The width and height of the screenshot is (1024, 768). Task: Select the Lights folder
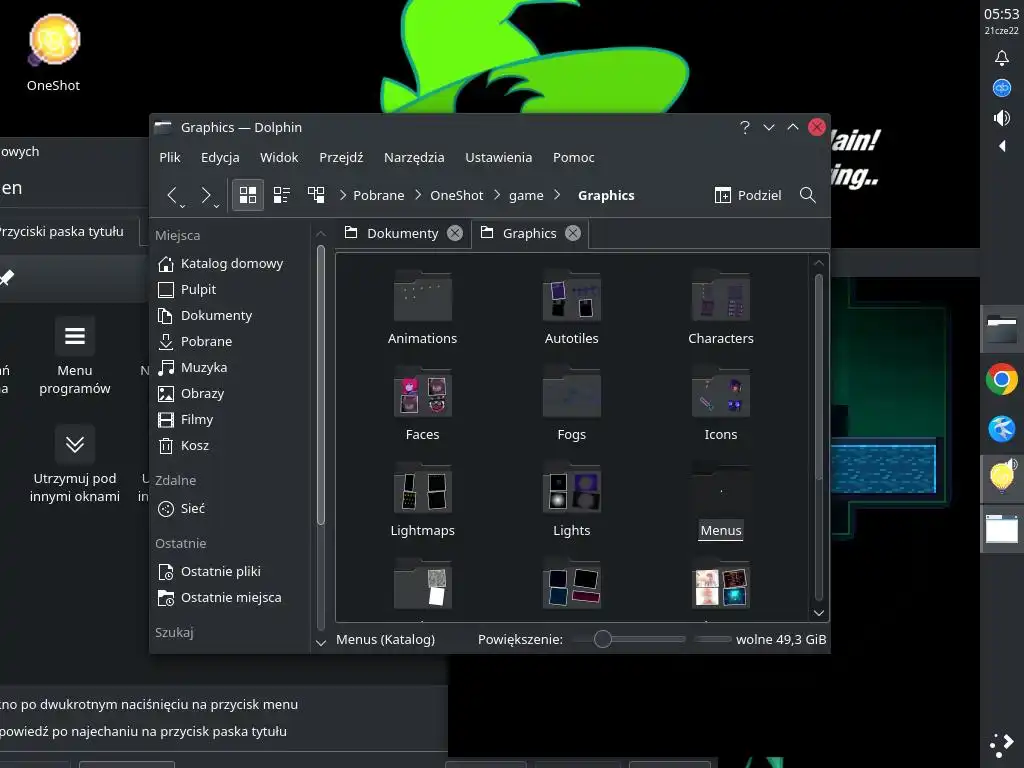(x=571, y=500)
